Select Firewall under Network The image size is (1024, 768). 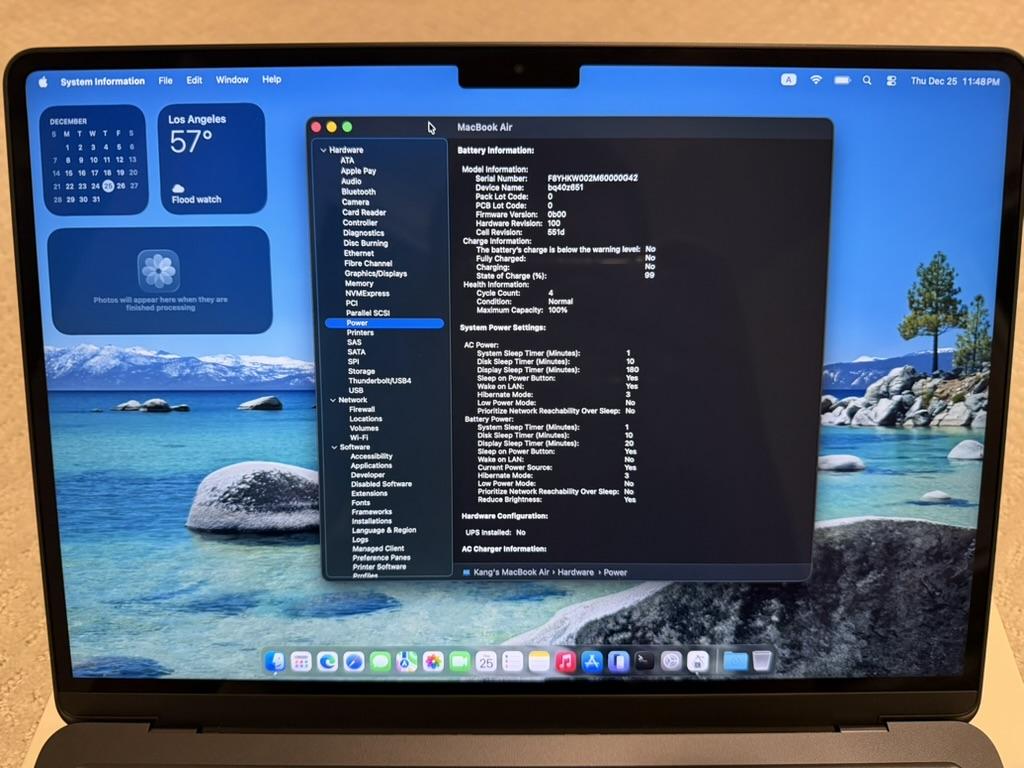point(362,409)
